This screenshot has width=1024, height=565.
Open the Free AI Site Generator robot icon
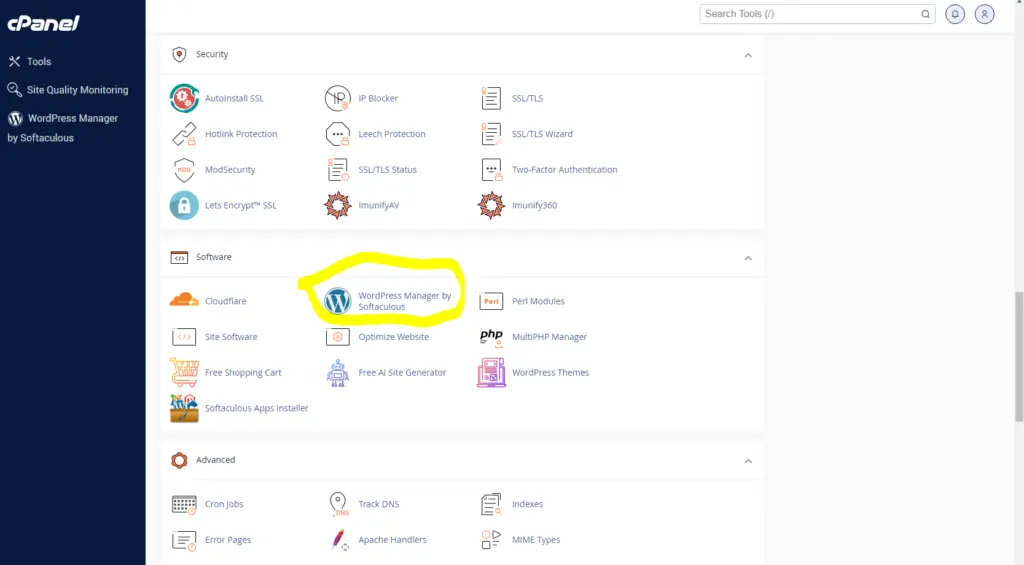pos(338,373)
